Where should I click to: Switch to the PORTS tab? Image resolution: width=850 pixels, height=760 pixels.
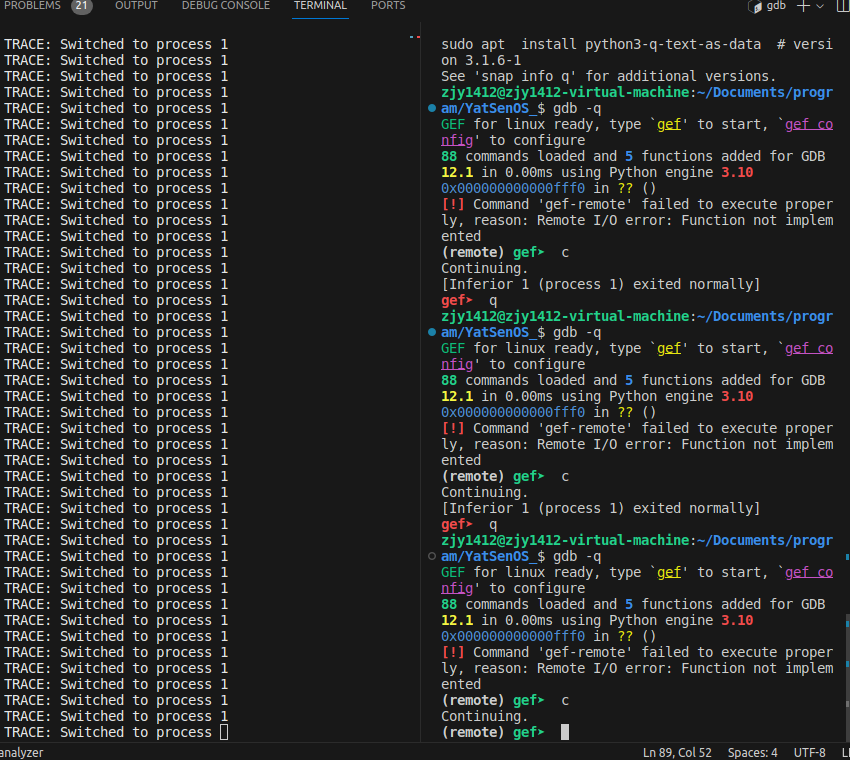pos(388,5)
